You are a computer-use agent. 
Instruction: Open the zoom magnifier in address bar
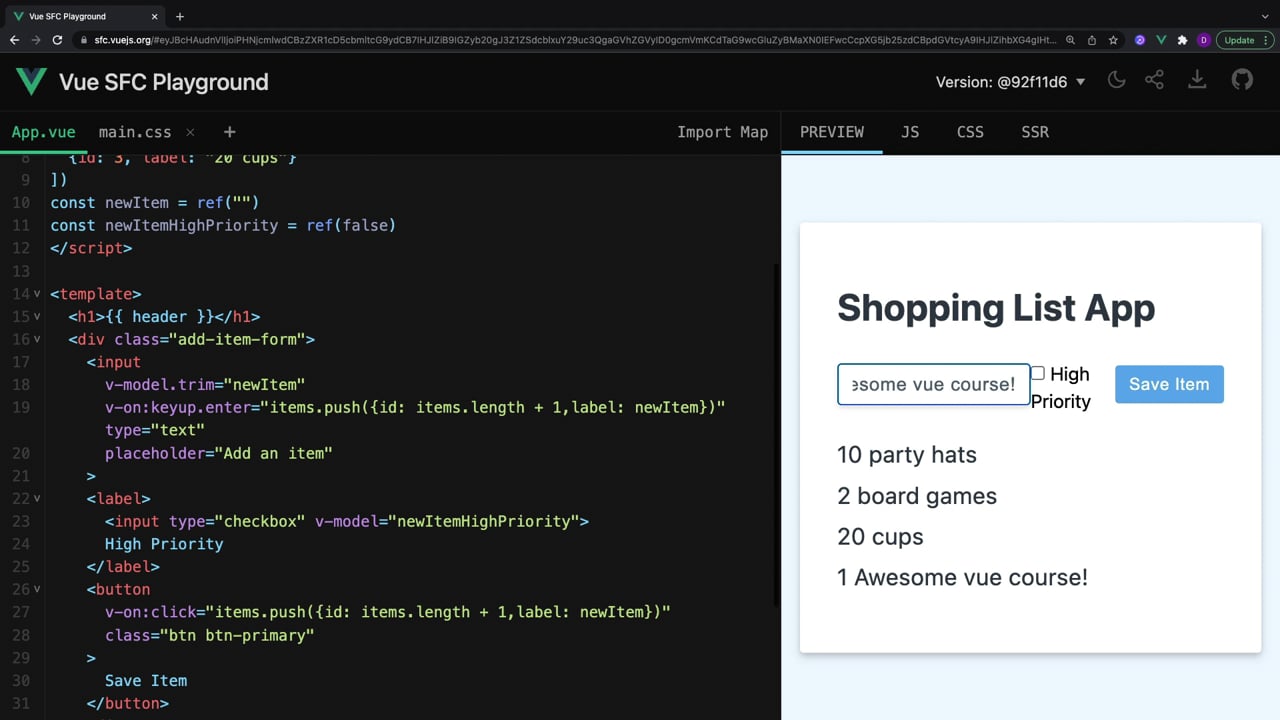click(x=1070, y=40)
